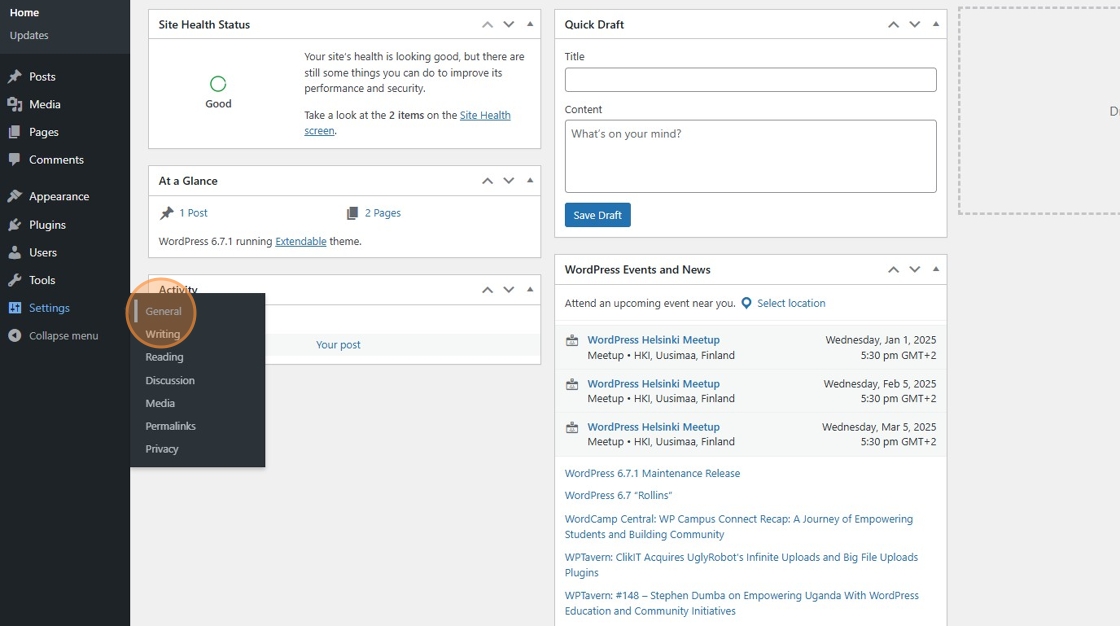Open the 2 Pages link
Screen dimensions: 1120x626
click(x=383, y=213)
